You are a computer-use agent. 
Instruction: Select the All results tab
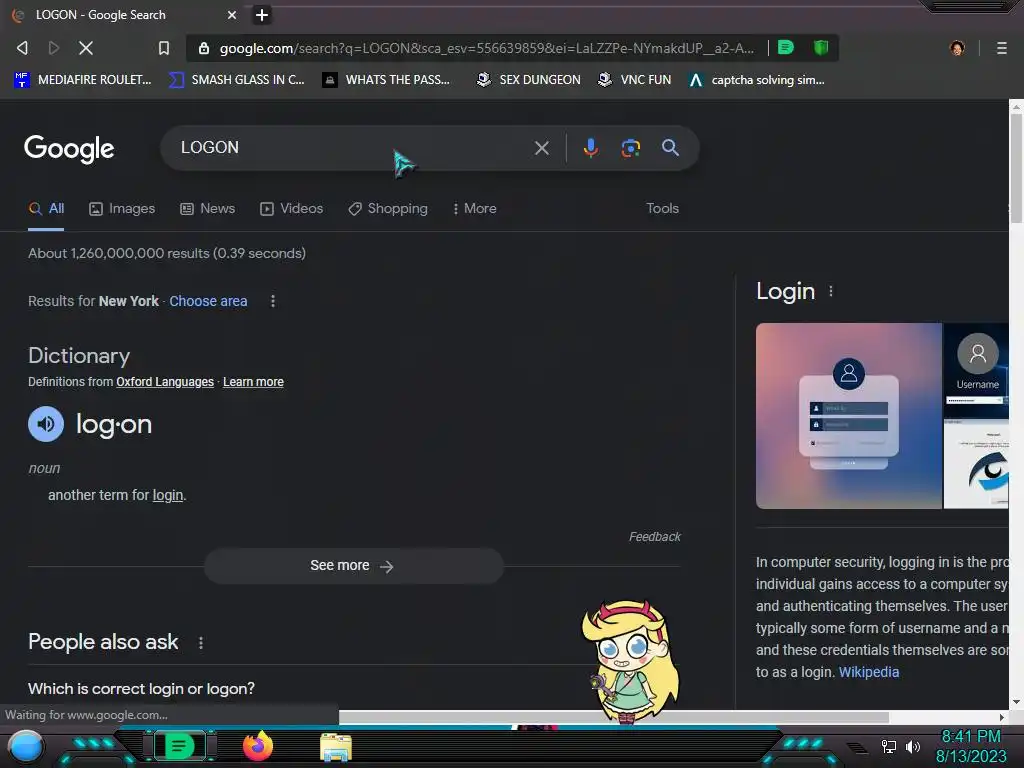(x=46, y=208)
